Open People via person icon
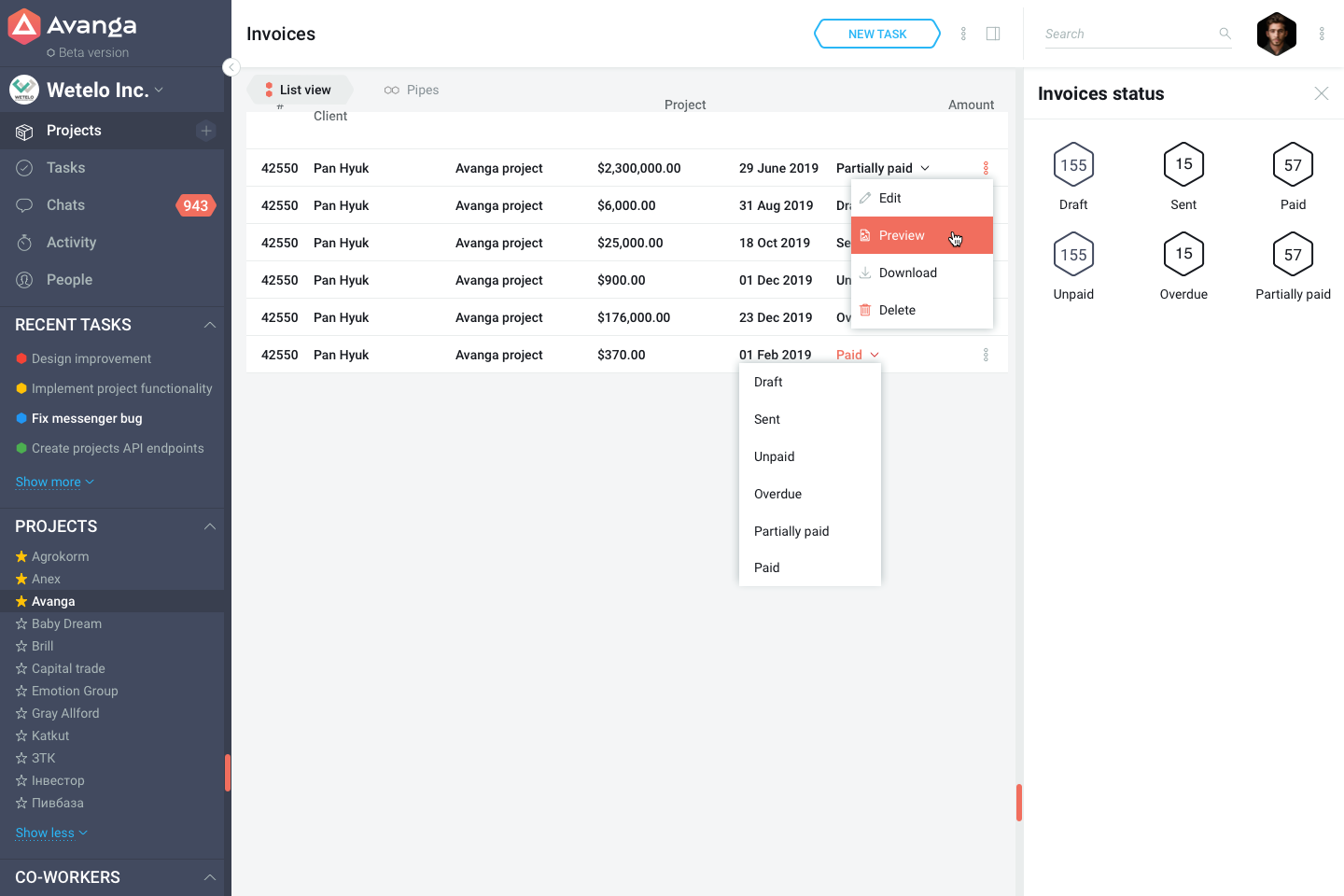 [24, 280]
